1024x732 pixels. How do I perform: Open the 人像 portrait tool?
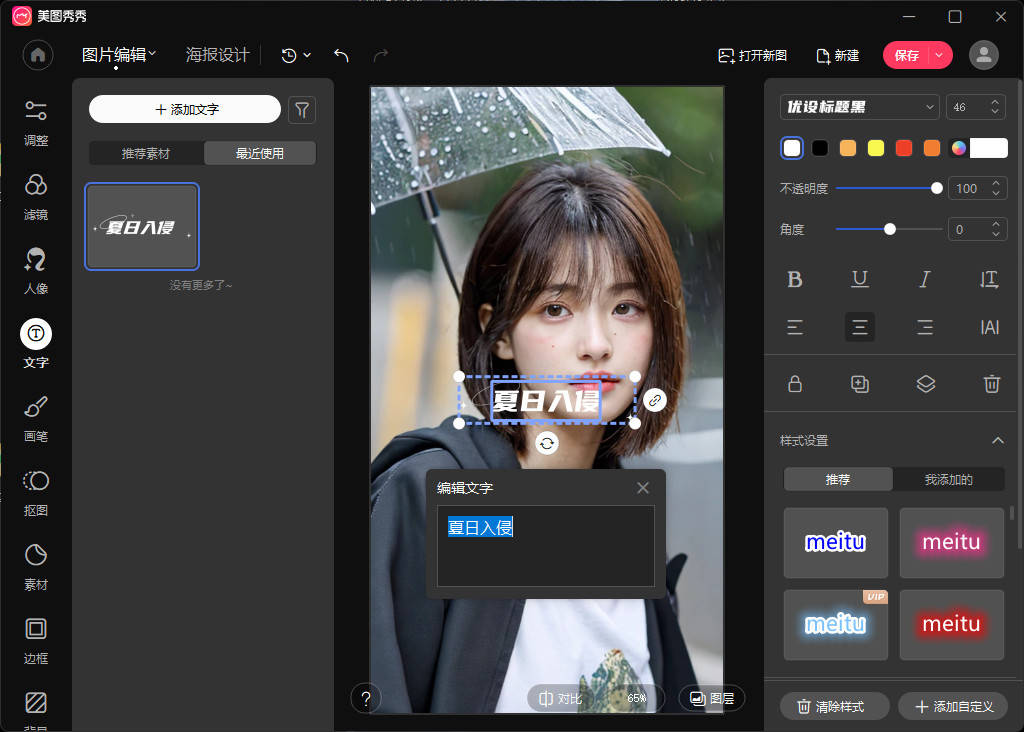[x=36, y=270]
